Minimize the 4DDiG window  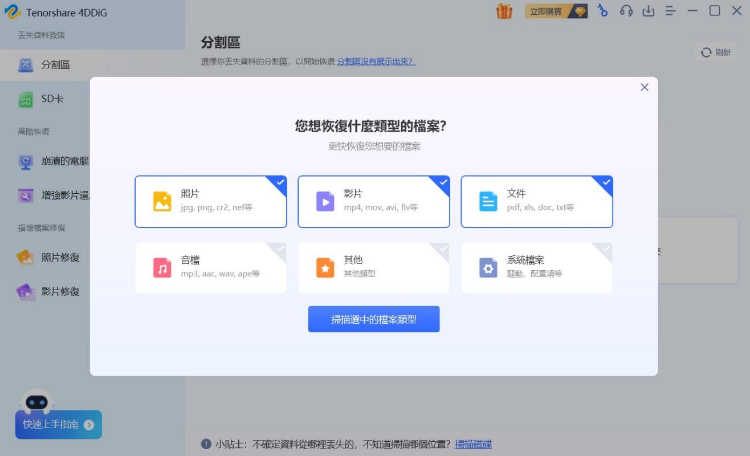pyautogui.click(x=692, y=11)
